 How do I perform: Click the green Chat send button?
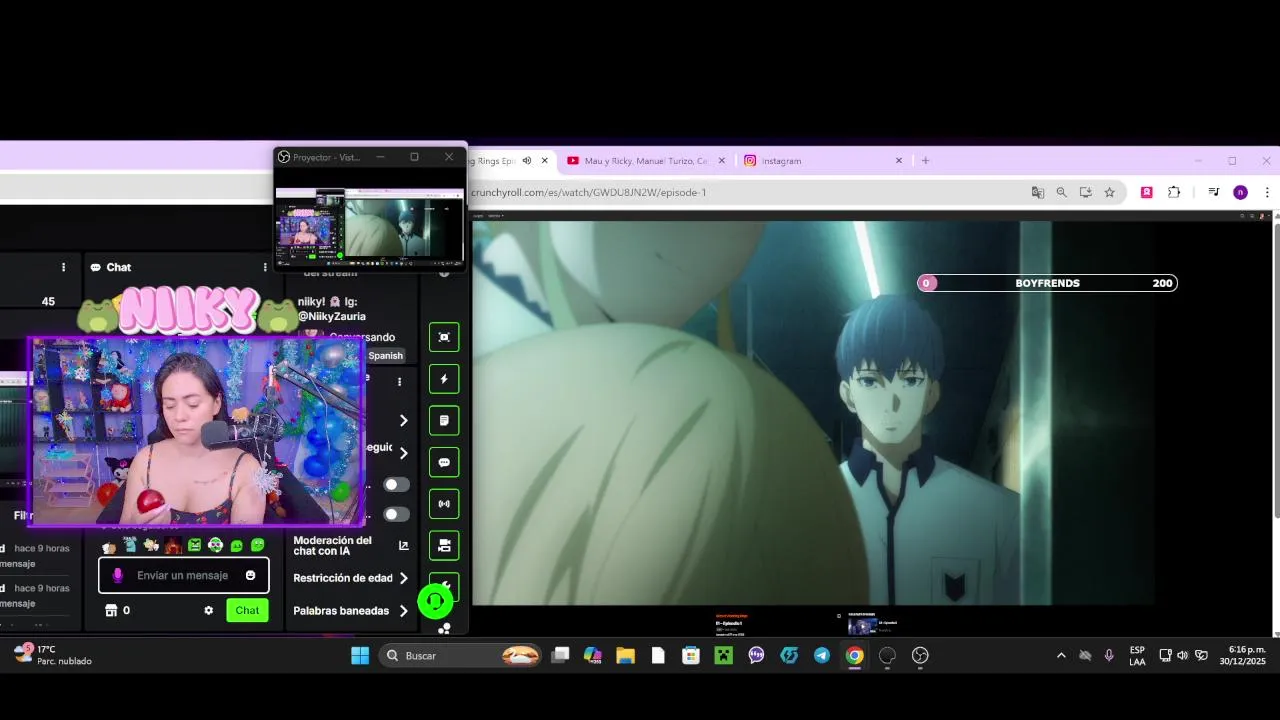pos(247,610)
